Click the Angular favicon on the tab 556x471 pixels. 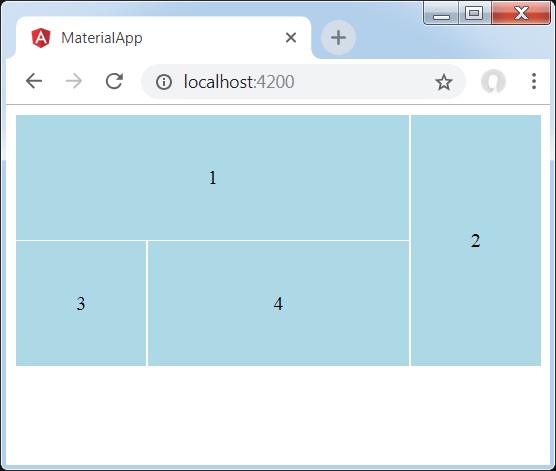pos(41,38)
